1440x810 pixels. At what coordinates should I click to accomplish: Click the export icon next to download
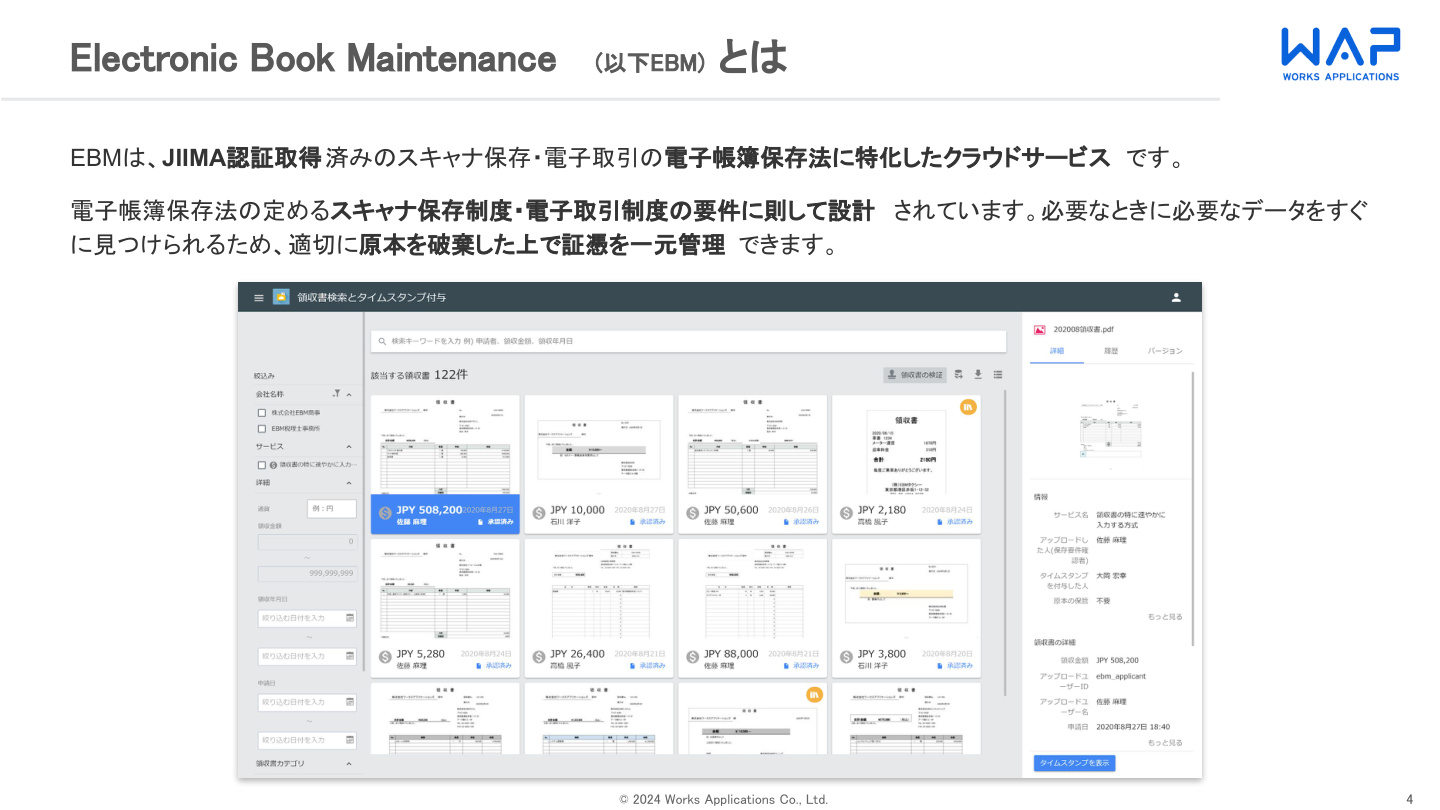pos(959,375)
